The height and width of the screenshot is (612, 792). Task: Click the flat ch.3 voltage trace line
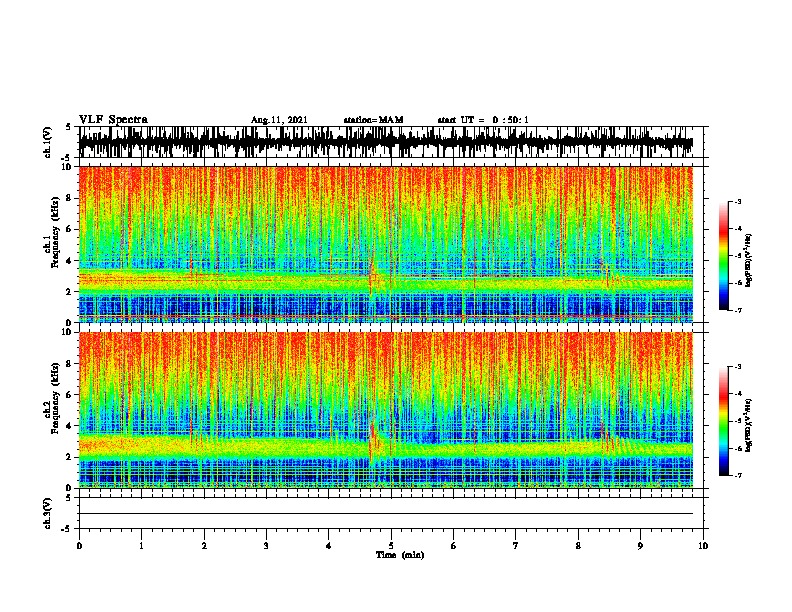pos(386,514)
